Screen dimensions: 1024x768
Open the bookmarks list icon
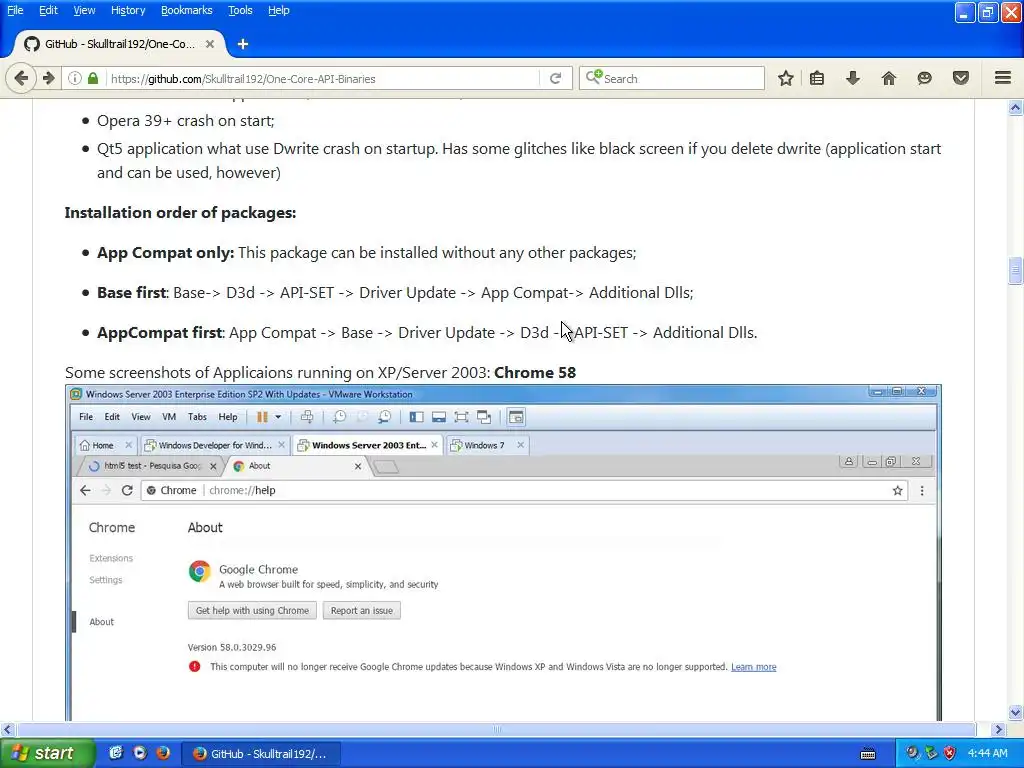(816, 78)
